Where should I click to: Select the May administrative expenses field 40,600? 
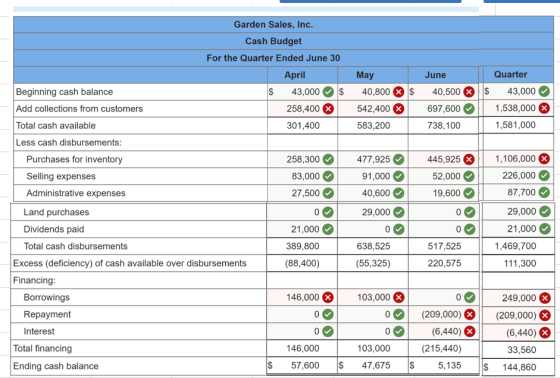[372, 193]
